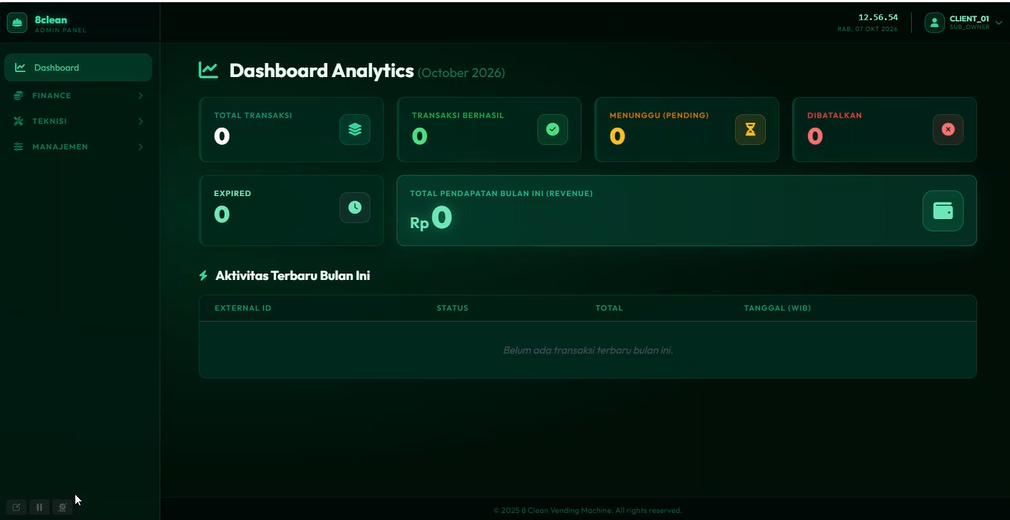The width and height of the screenshot is (1010, 520).
Task: Expand the Finance sidebar menu
Action: tap(78, 95)
